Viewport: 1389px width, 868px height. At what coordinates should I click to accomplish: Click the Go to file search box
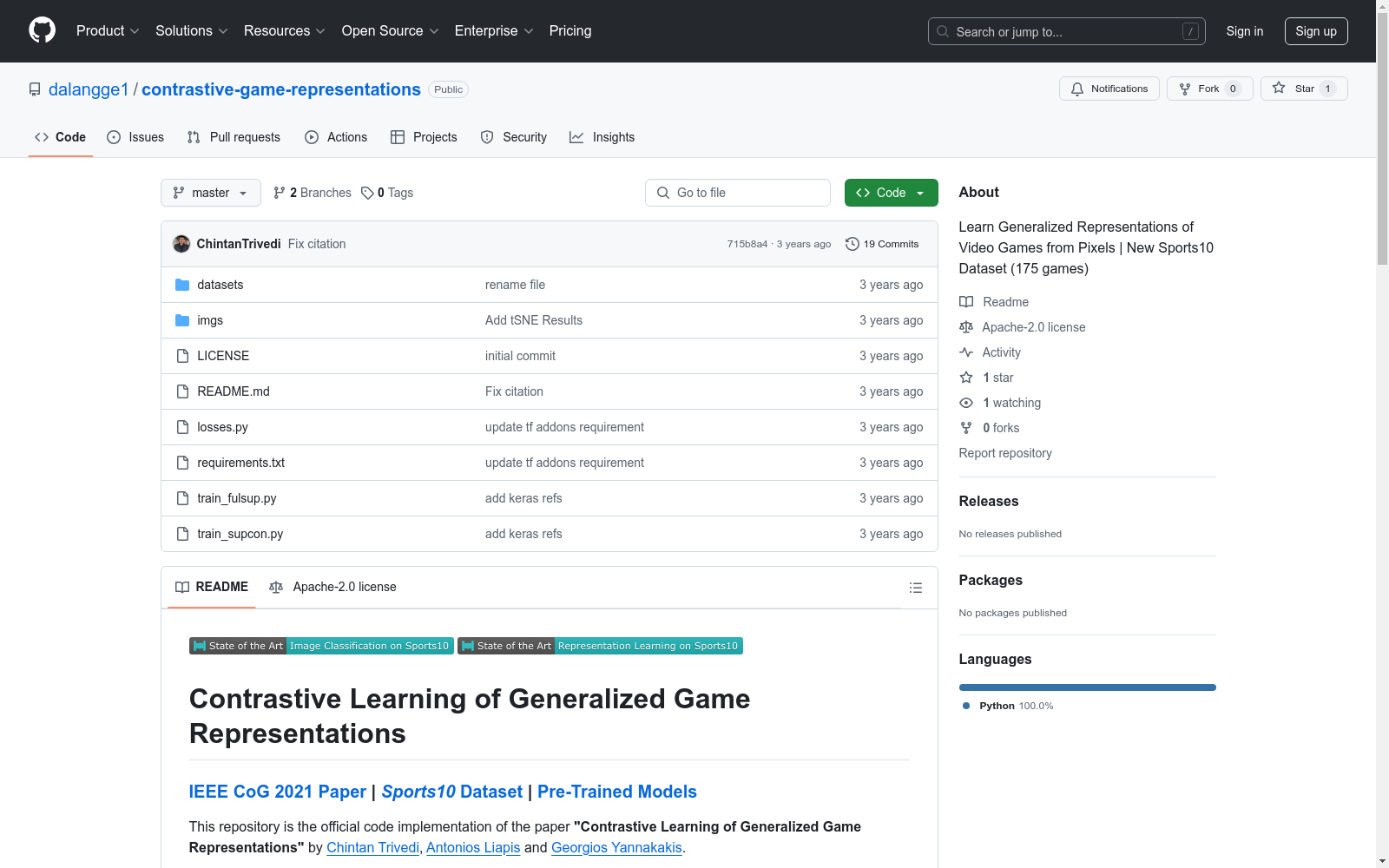(x=738, y=193)
